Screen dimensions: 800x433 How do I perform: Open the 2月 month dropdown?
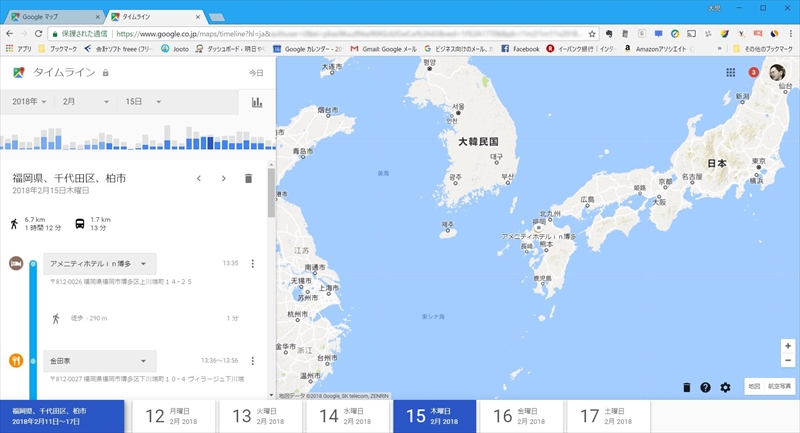click(85, 102)
